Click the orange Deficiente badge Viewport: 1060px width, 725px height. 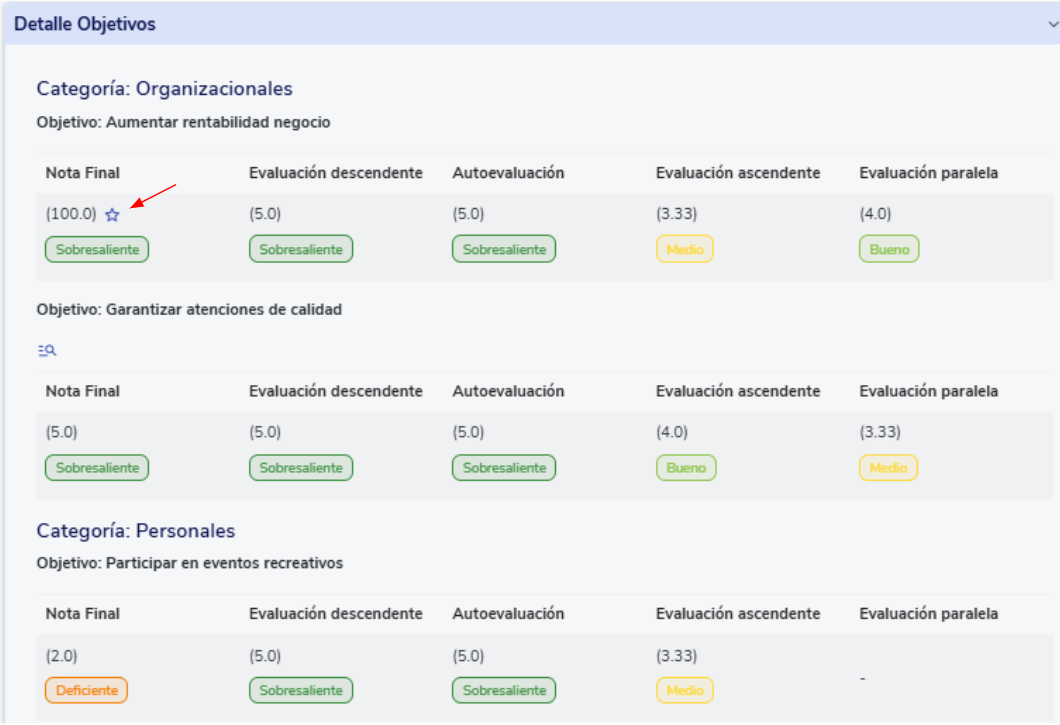86,690
